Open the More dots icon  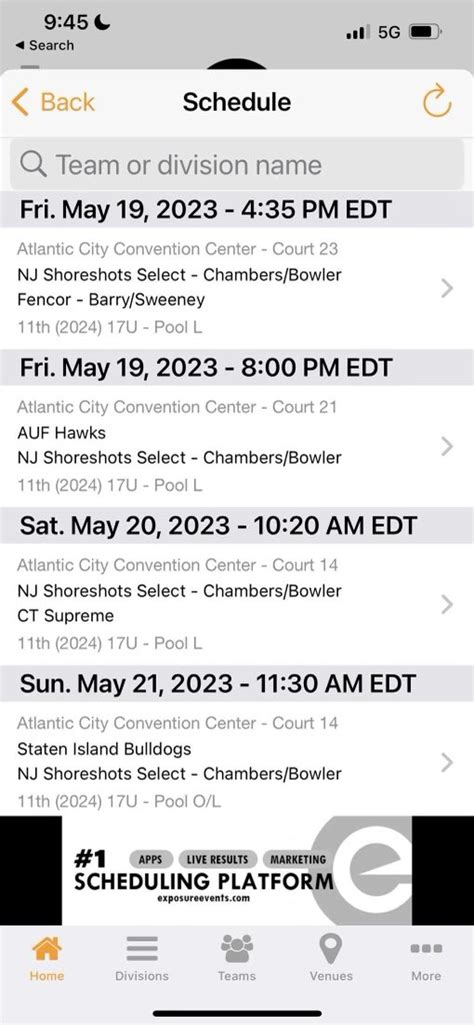(426, 949)
